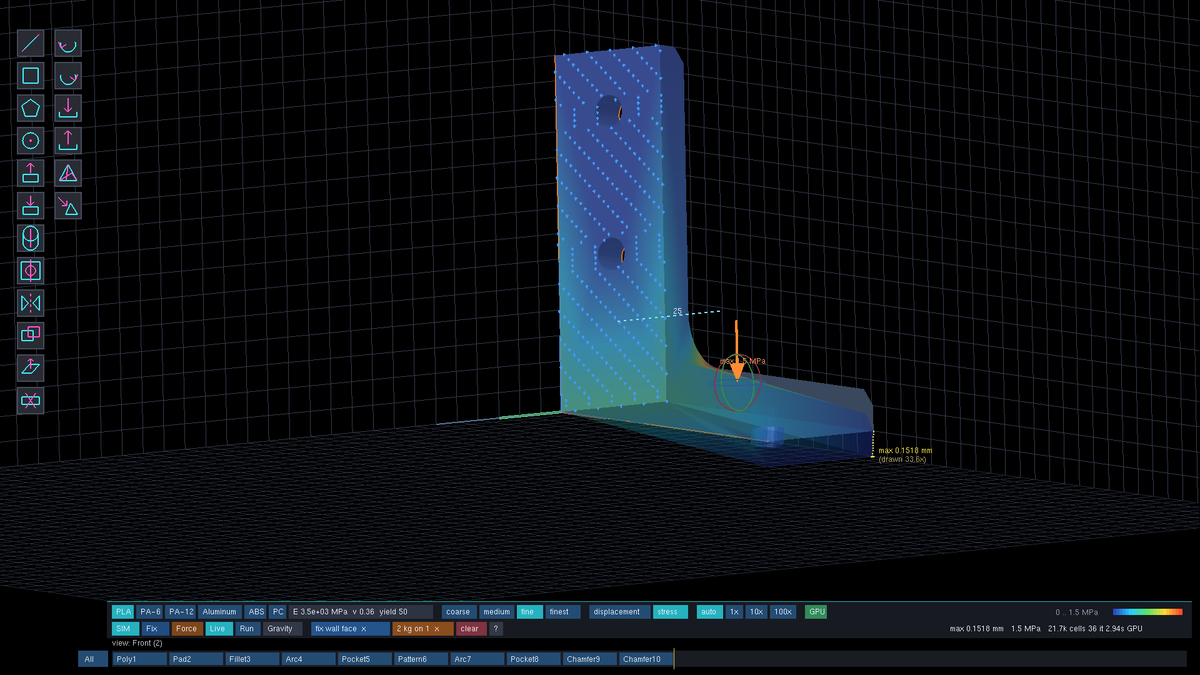Image resolution: width=1200 pixels, height=675 pixels.
Task: Select the Line sketch tool
Action: pos(31,43)
